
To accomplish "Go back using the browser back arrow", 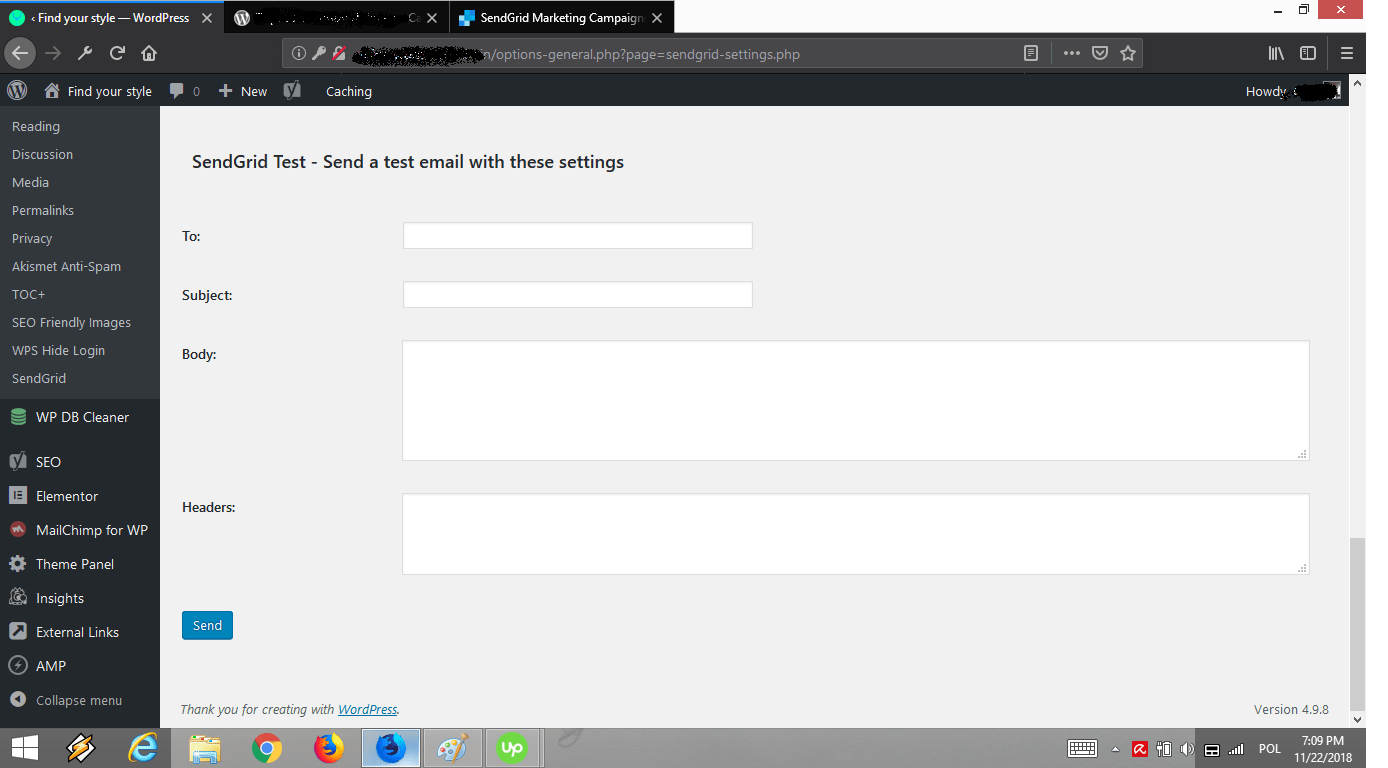I will (x=21, y=54).
